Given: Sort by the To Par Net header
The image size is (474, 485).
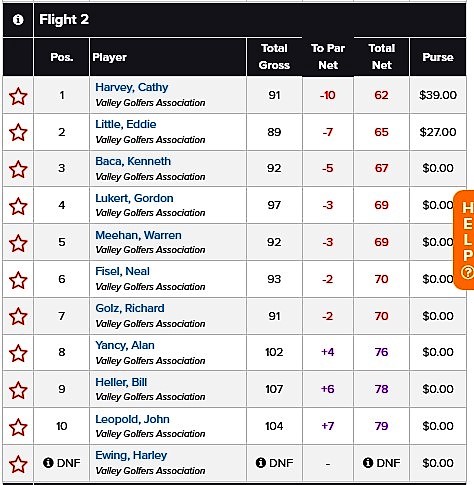Looking at the screenshot, I should 328,57.
